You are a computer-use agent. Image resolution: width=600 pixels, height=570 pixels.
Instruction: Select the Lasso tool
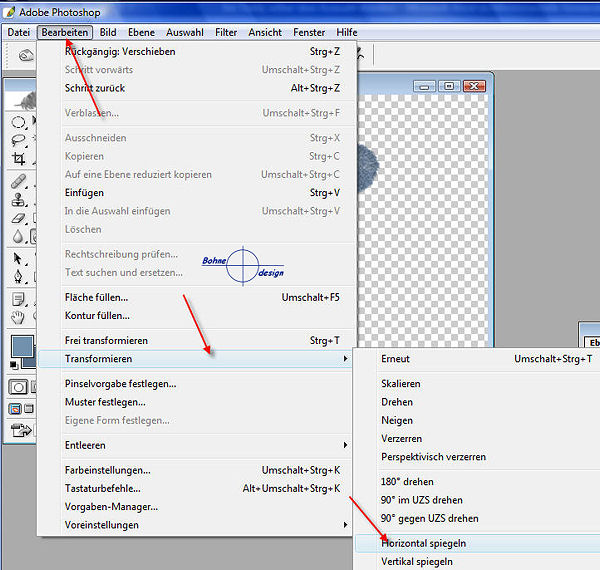[18, 139]
